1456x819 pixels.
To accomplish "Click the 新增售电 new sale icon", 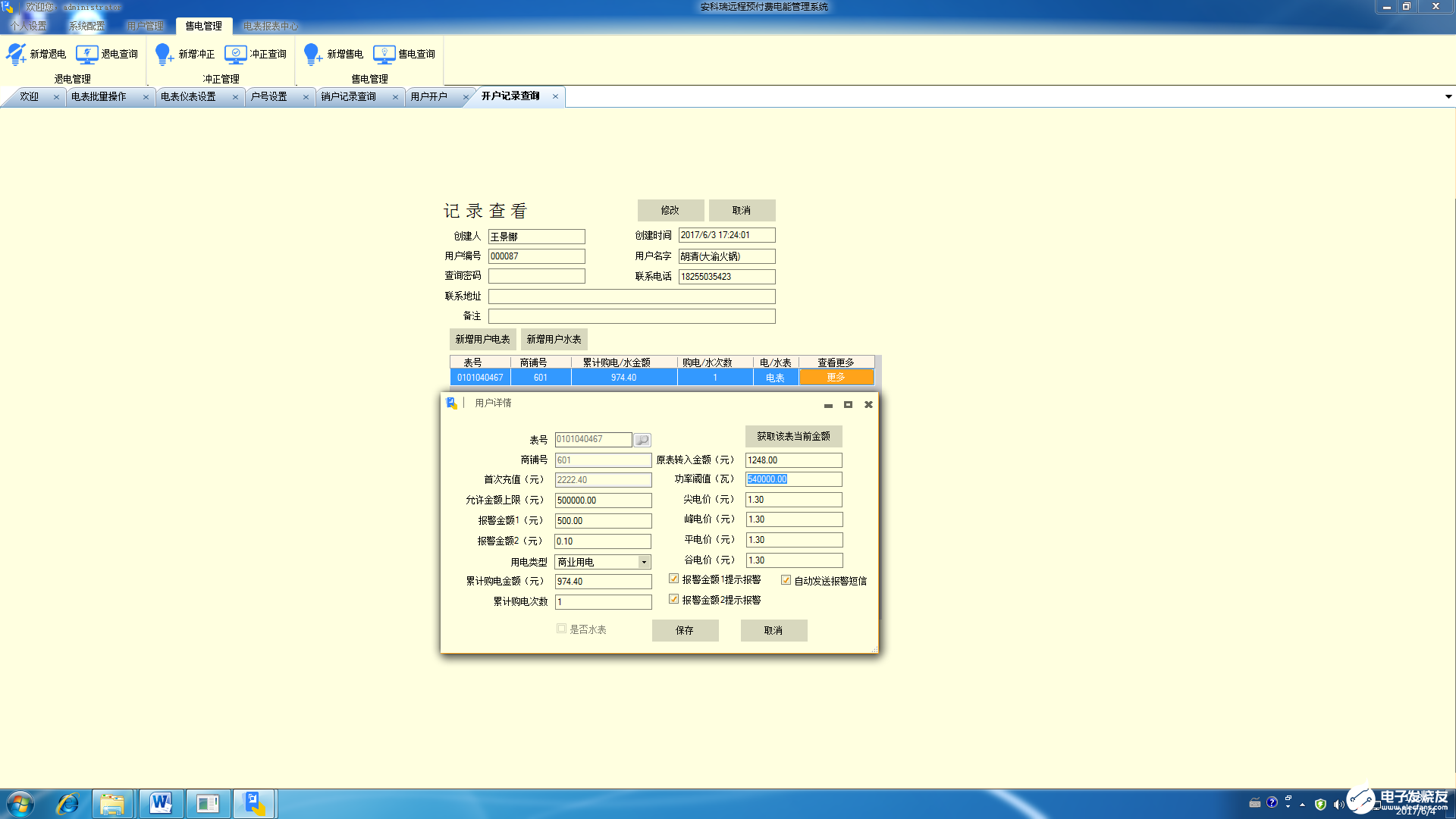I will (x=313, y=54).
